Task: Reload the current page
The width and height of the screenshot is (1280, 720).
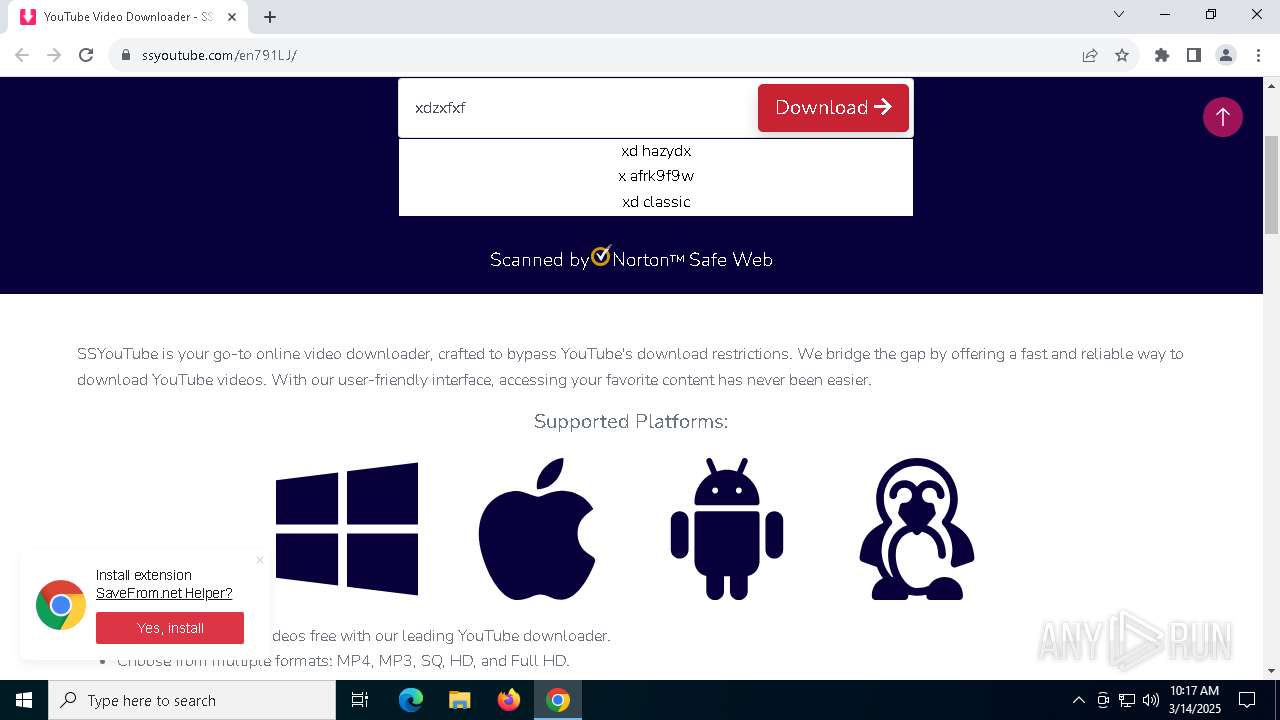Action: [x=86, y=55]
